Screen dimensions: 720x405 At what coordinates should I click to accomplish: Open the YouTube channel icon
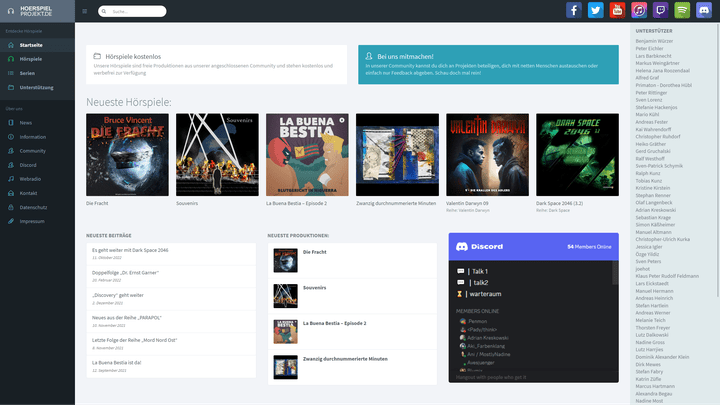(617, 10)
